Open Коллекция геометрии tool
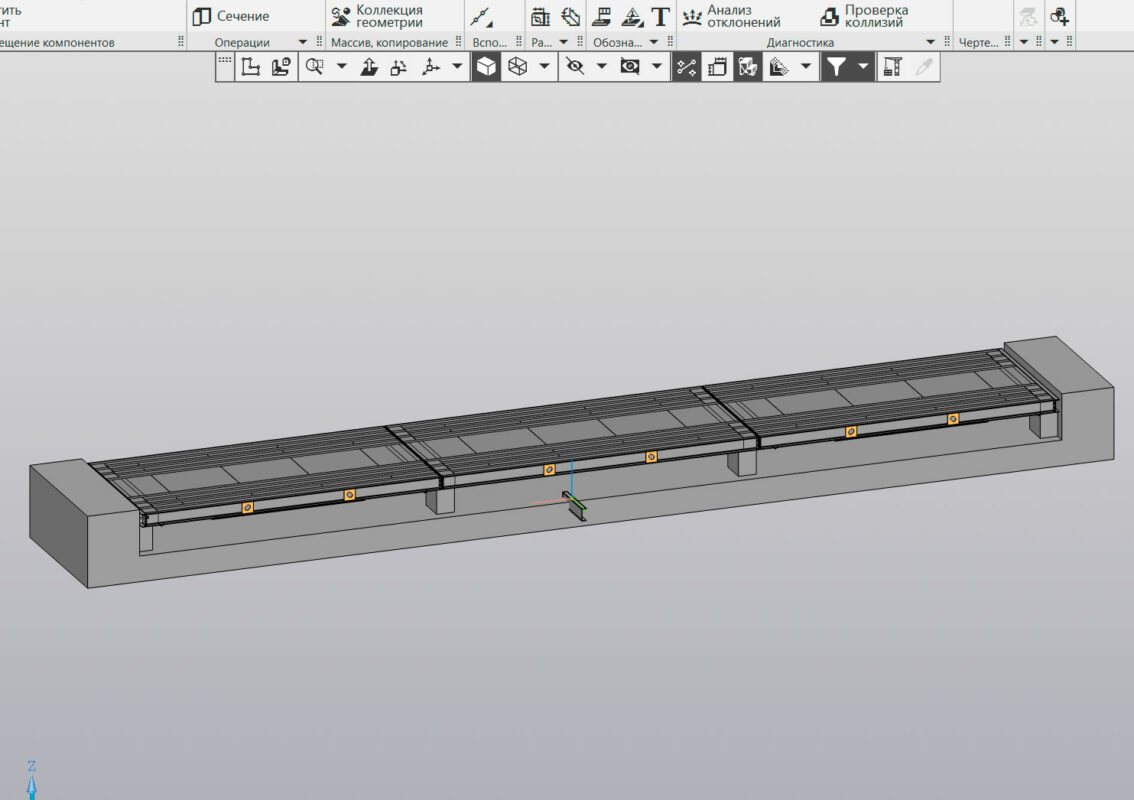Viewport: 1134px width, 800px height. 377,16
